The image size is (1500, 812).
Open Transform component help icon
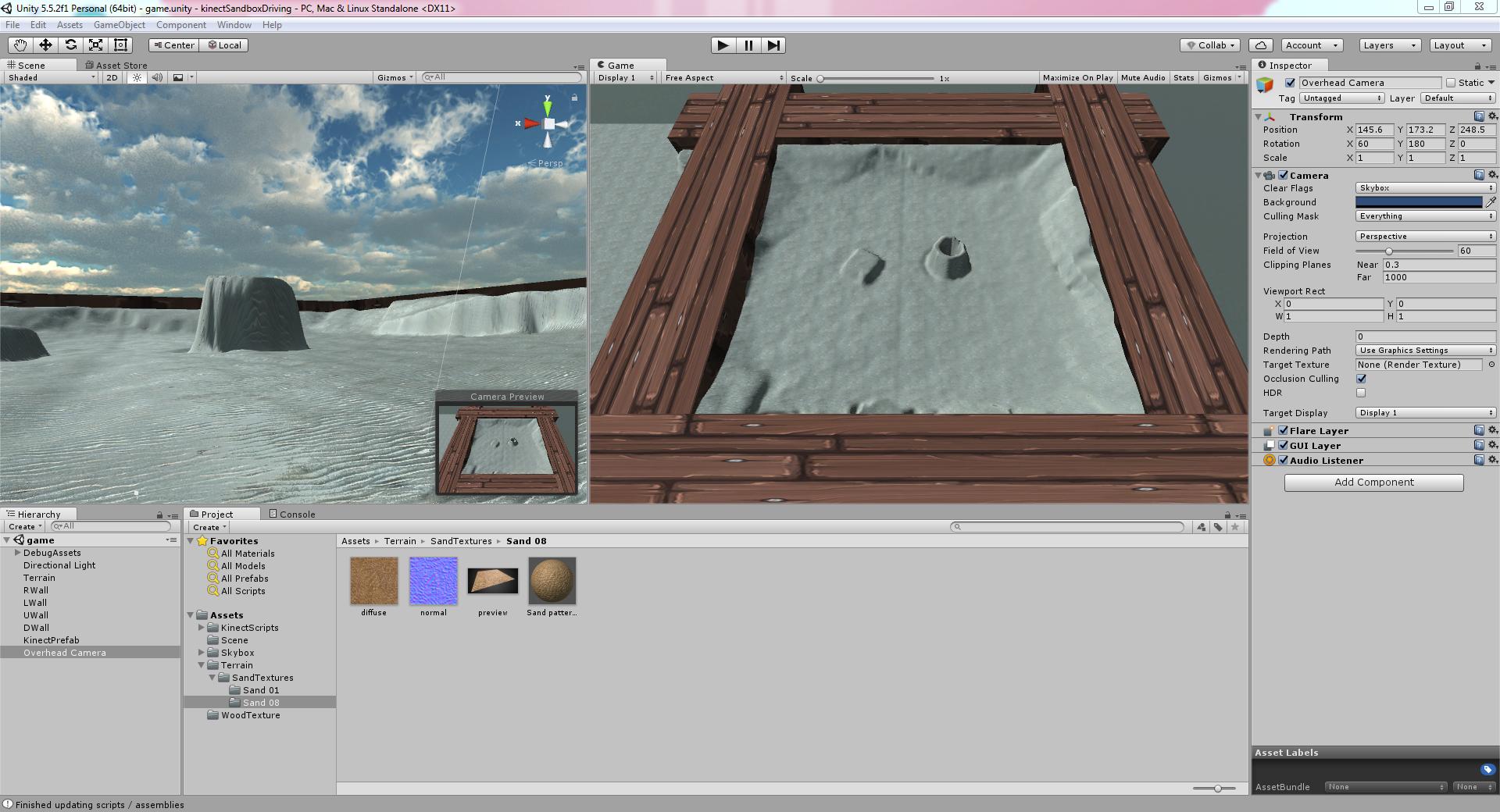pos(1479,116)
